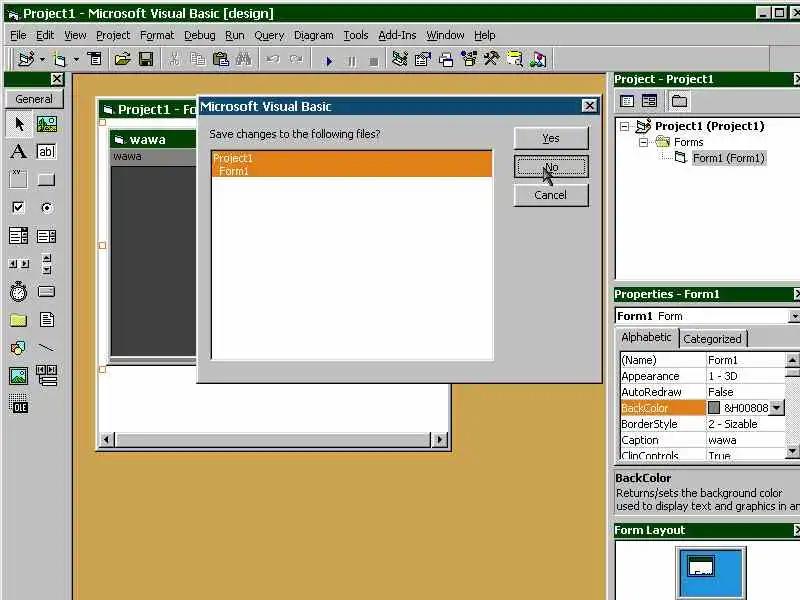Open the Project Explorer toolbar icon
The height and width of the screenshot is (600, 800).
pos(399,60)
